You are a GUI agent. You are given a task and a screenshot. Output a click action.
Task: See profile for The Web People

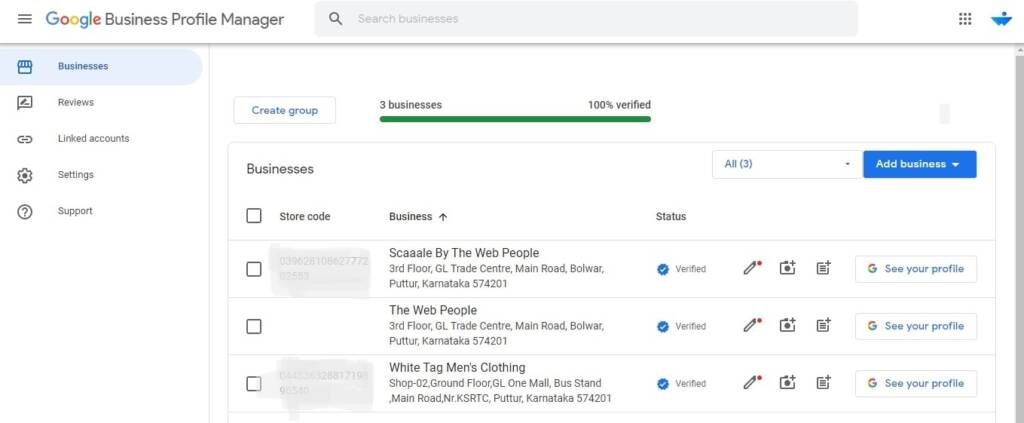click(x=916, y=326)
